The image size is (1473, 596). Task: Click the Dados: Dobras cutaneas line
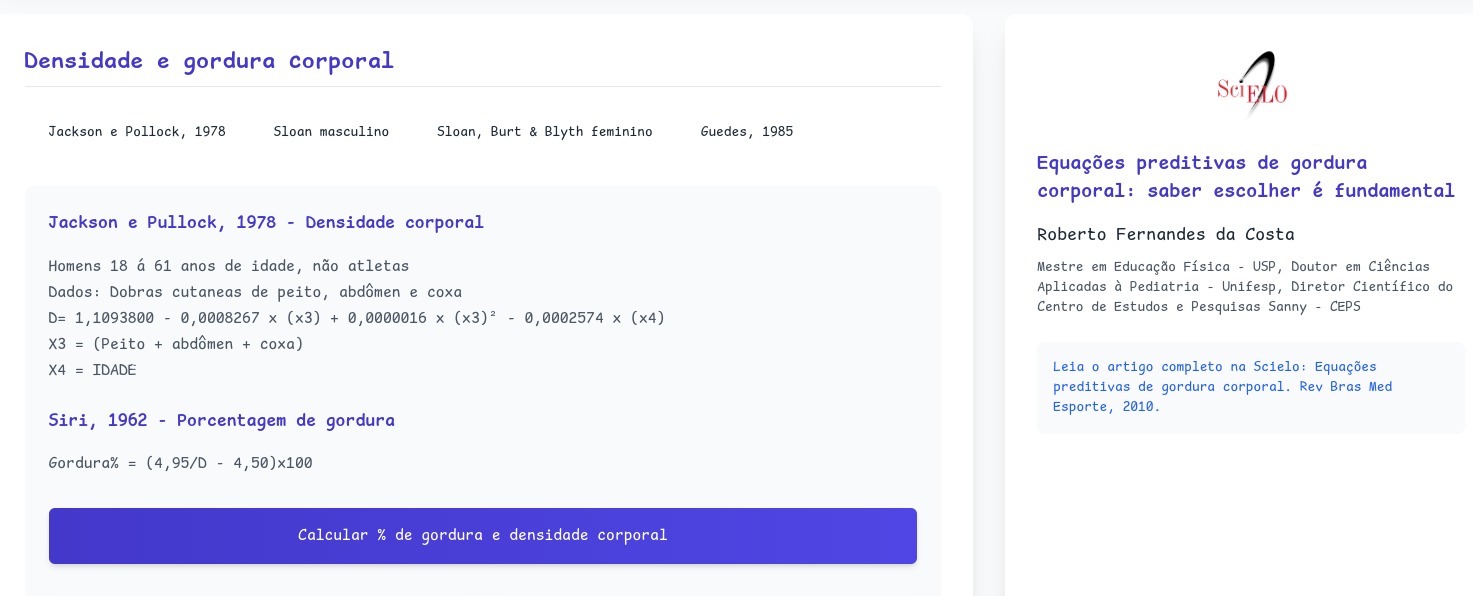point(255,292)
